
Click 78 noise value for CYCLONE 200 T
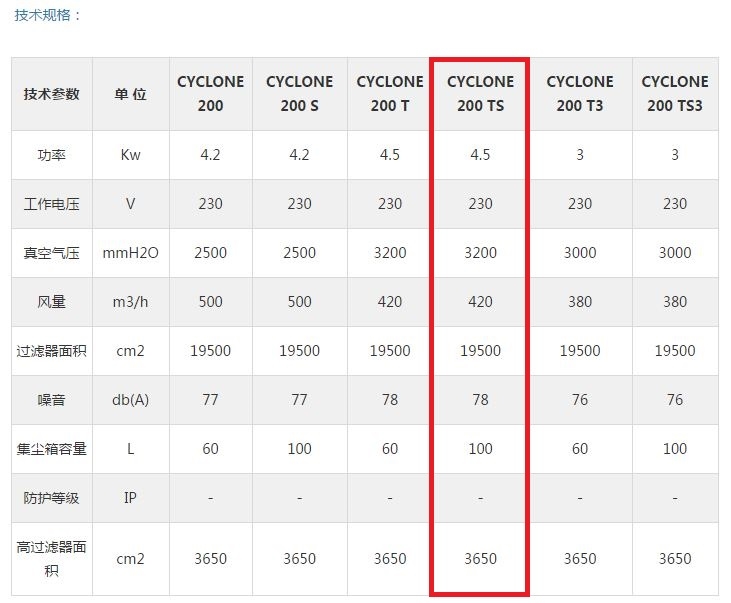click(x=390, y=400)
